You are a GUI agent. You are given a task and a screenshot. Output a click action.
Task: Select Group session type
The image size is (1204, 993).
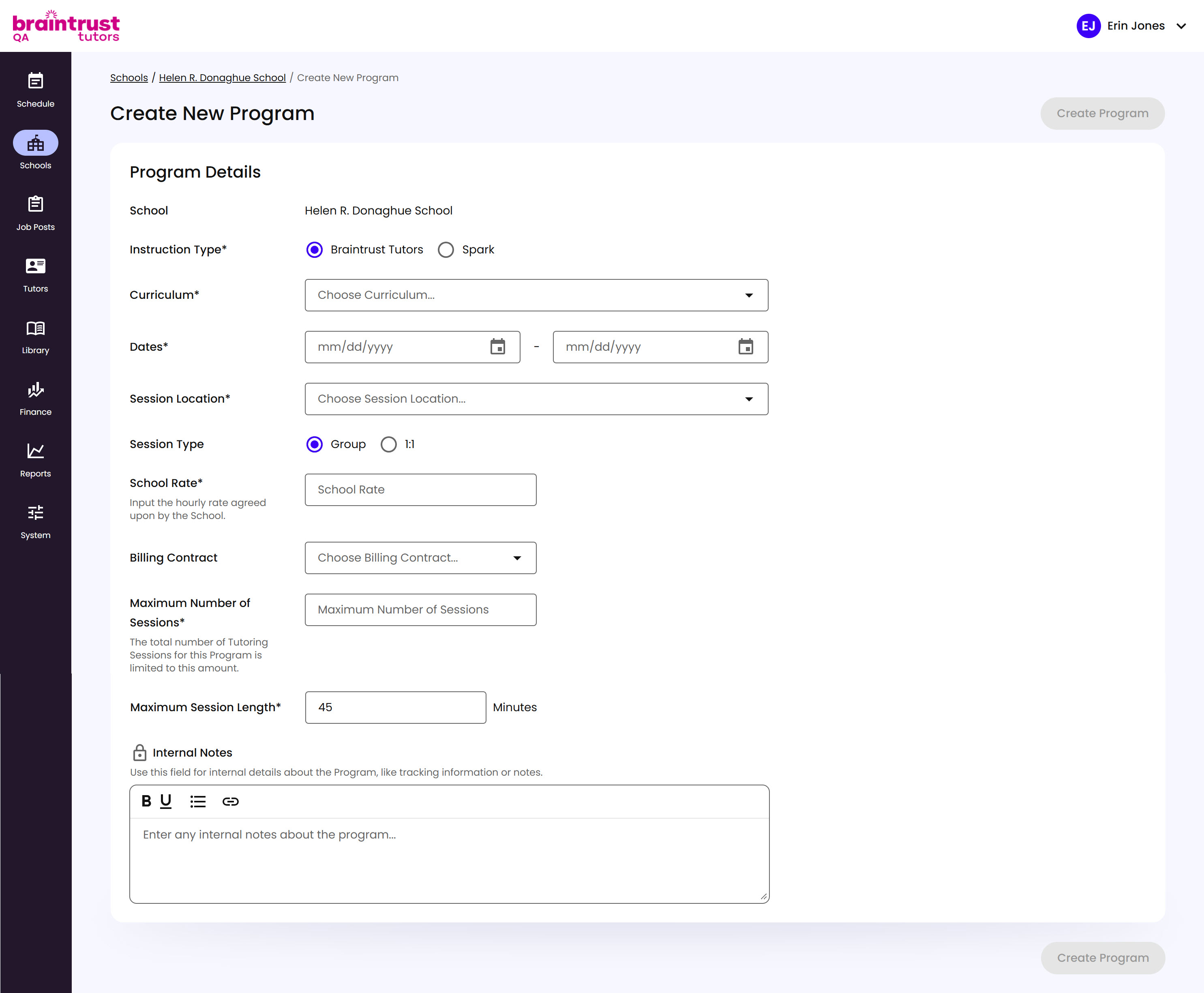point(315,444)
